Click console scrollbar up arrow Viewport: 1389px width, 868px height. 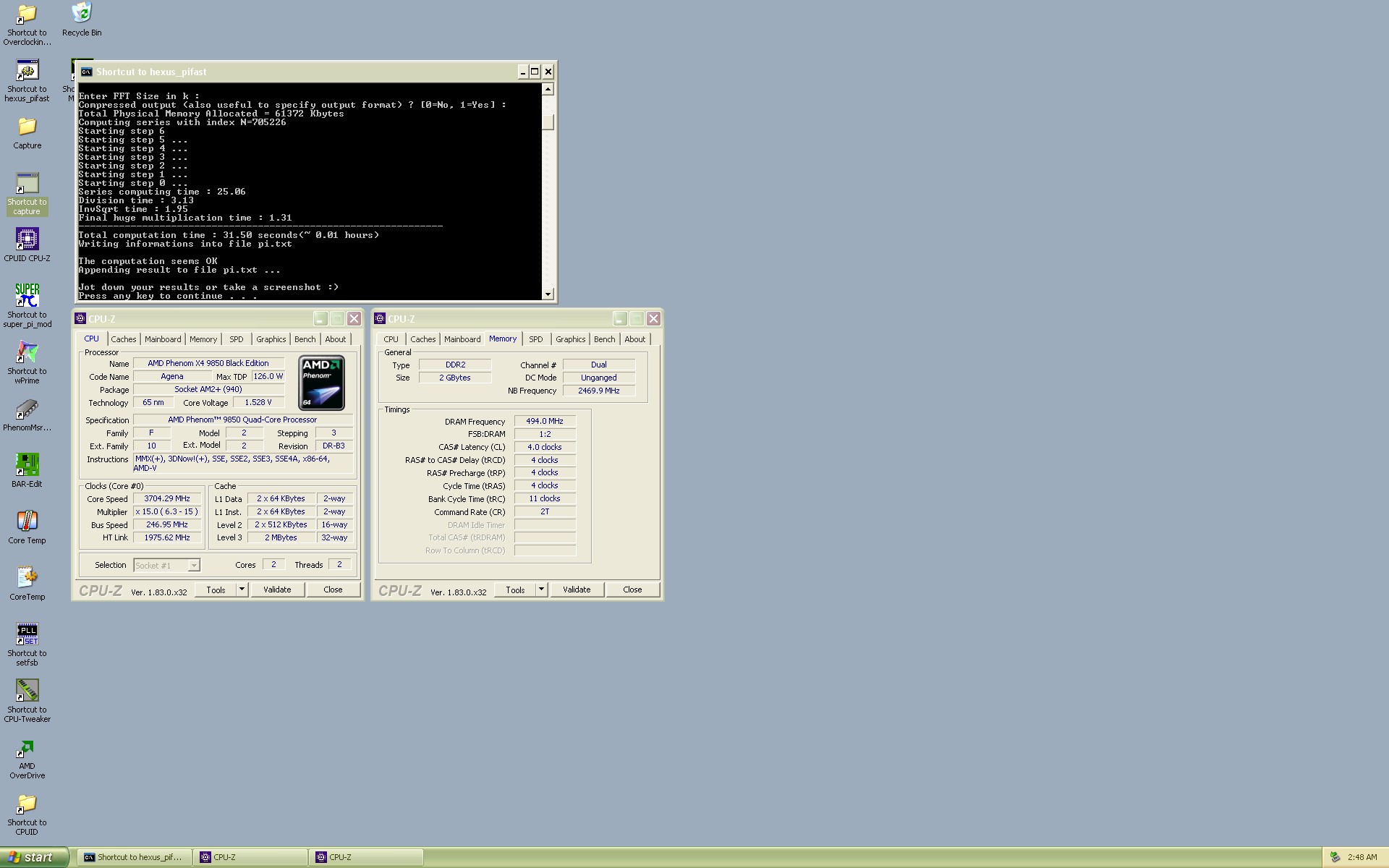click(x=548, y=89)
